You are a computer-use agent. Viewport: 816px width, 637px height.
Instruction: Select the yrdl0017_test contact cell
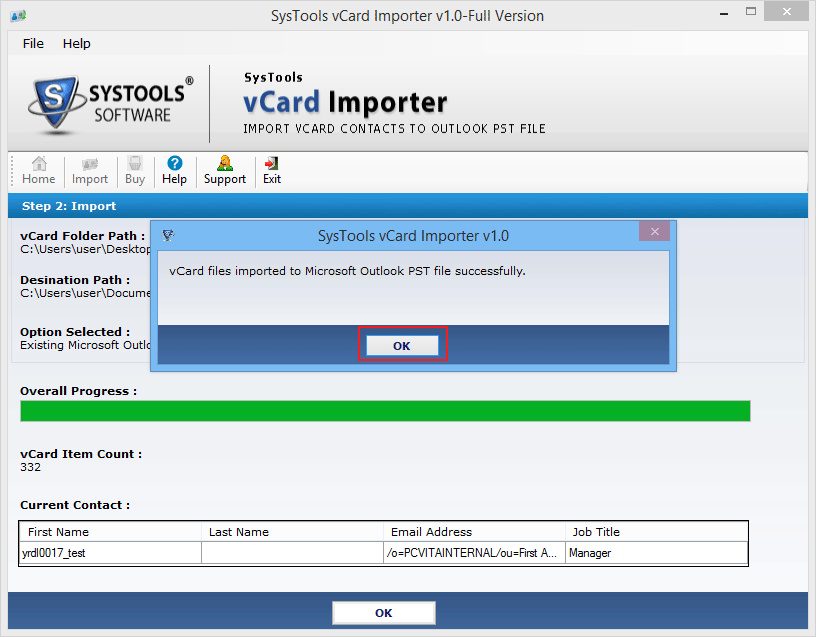tap(110, 553)
